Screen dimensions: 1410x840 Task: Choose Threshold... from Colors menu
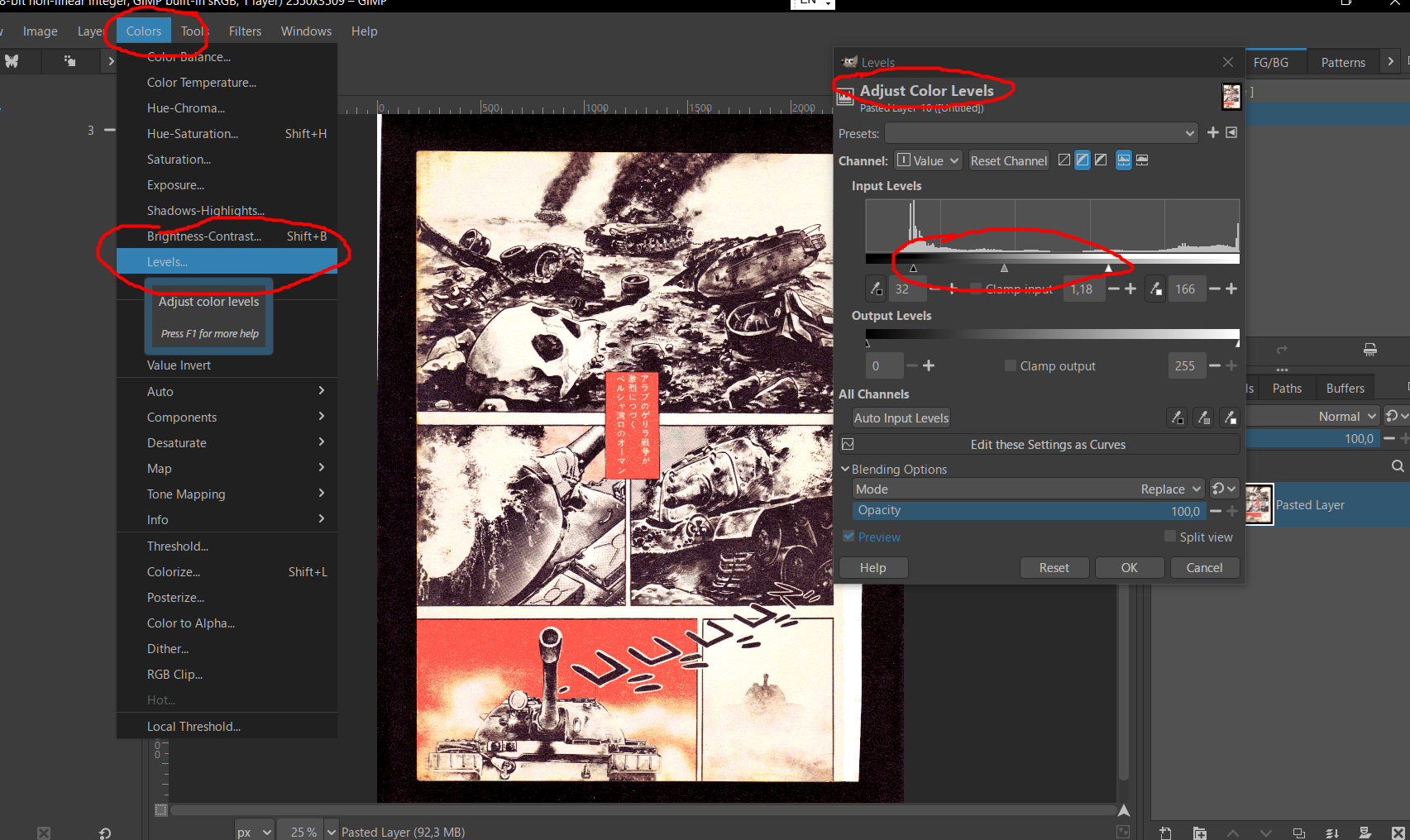coord(227,546)
